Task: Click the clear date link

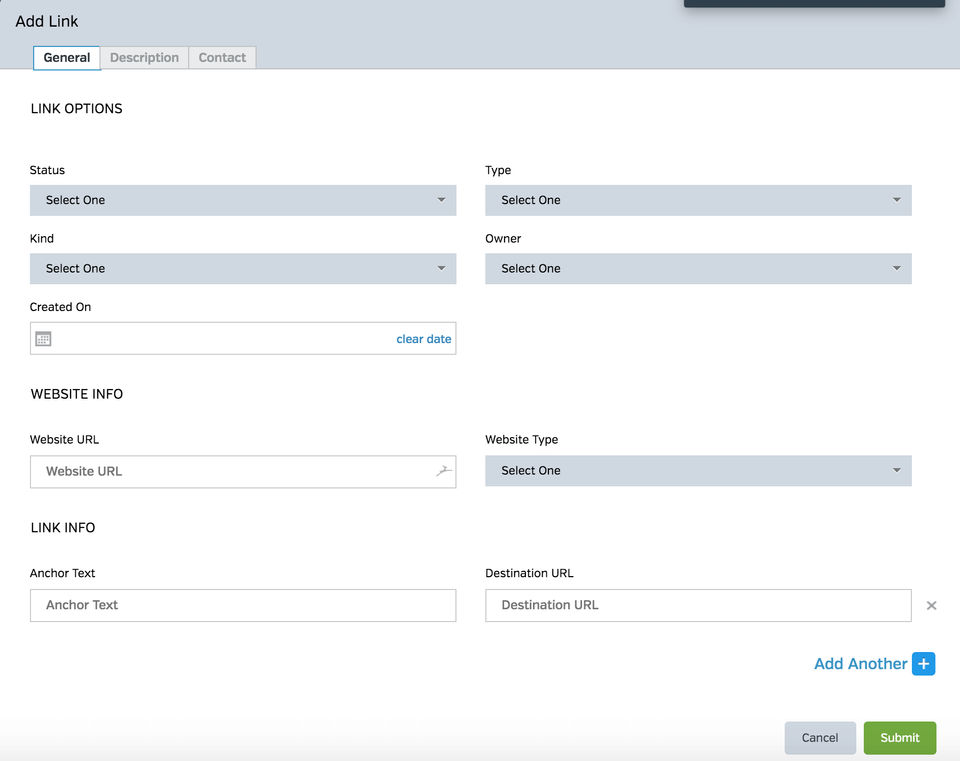Action: 424,339
